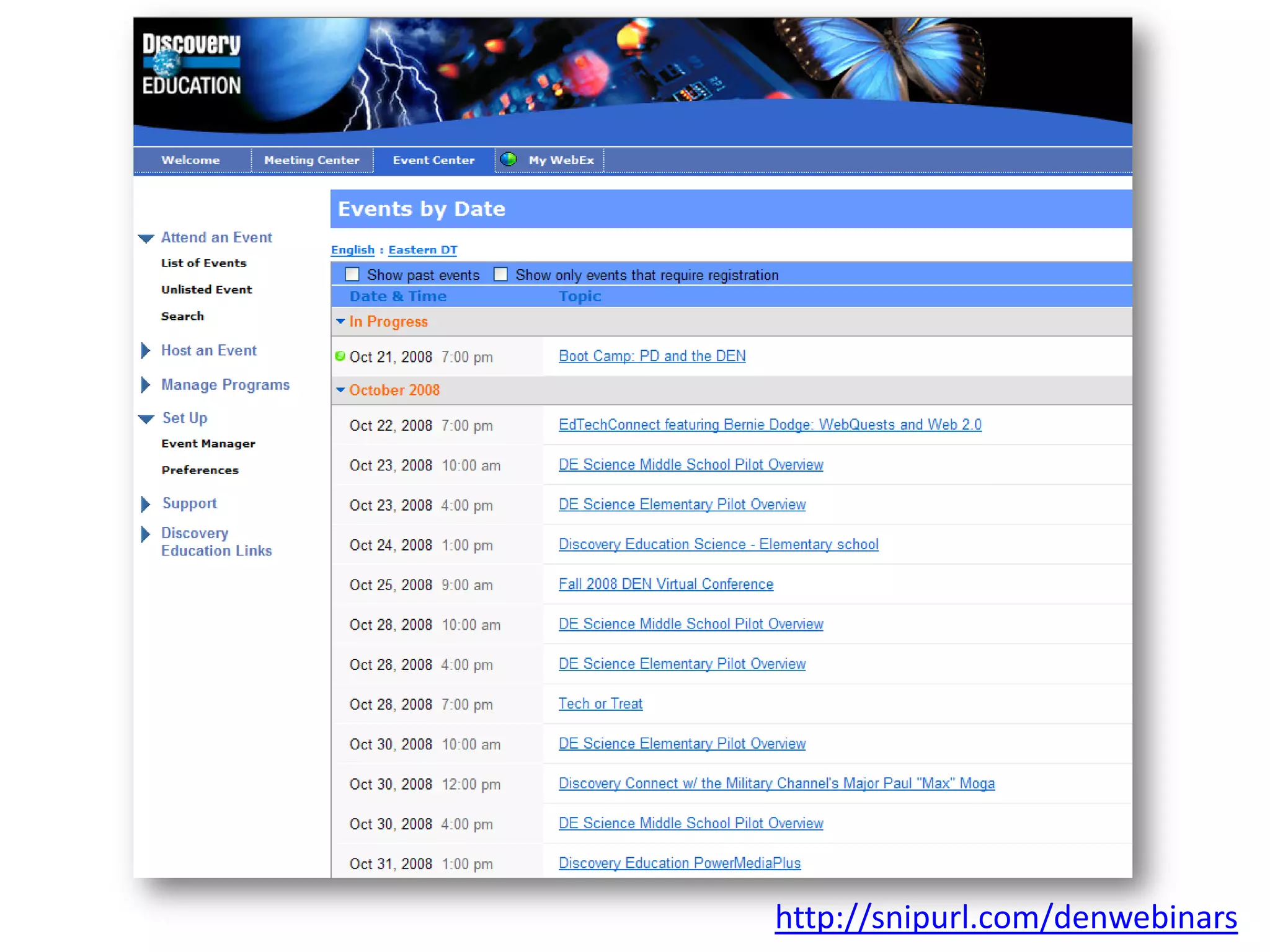Open the Event Center tab

433,160
